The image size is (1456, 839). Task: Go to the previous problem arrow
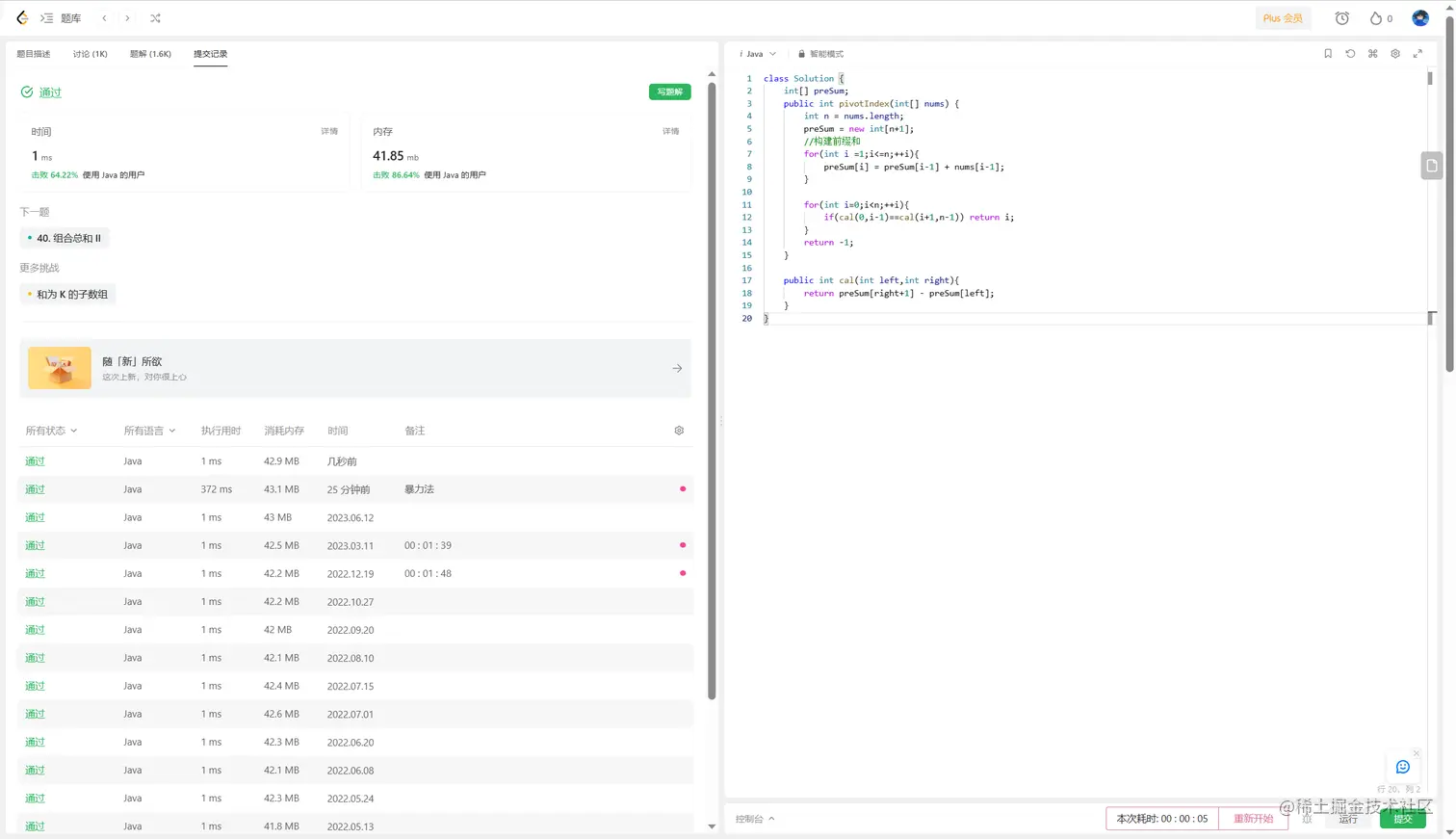tap(104, 18)
